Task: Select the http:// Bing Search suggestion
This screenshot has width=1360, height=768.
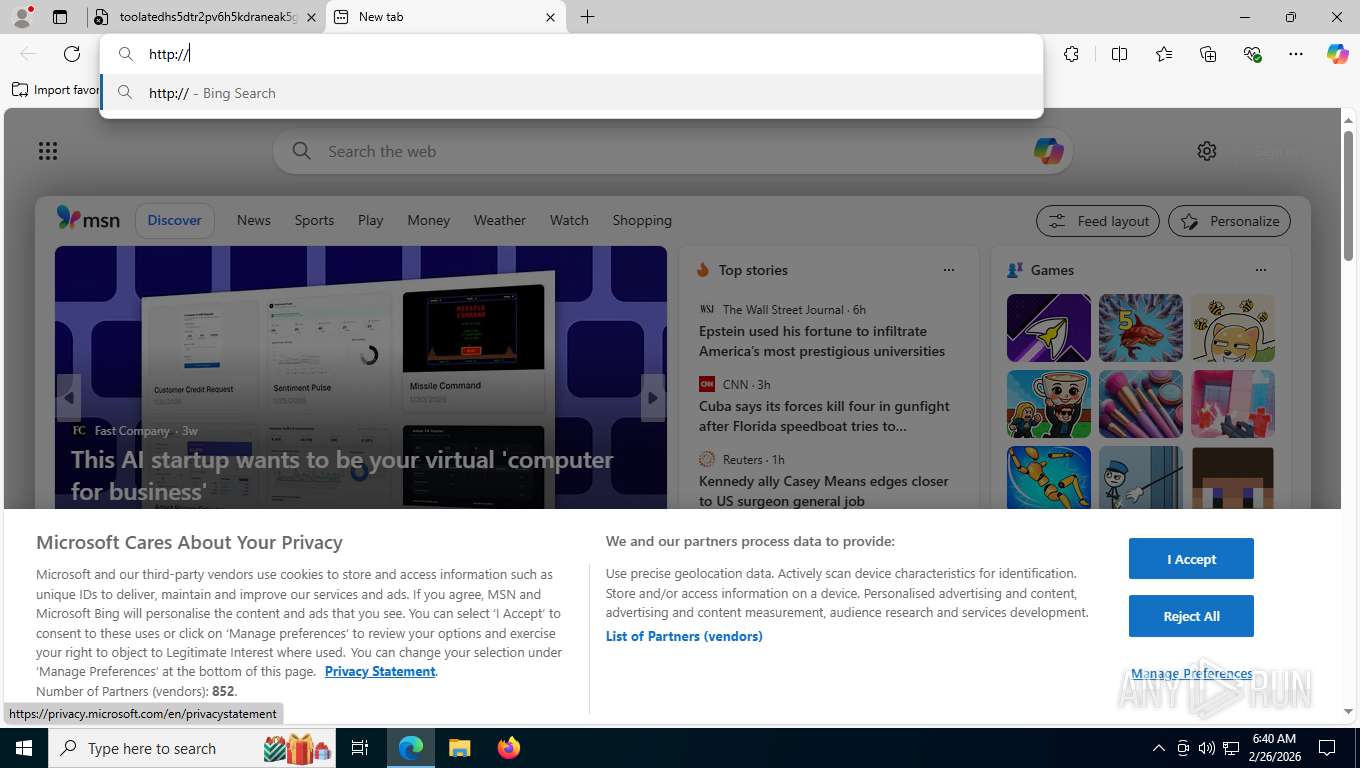Action: [x=571, y=93]
